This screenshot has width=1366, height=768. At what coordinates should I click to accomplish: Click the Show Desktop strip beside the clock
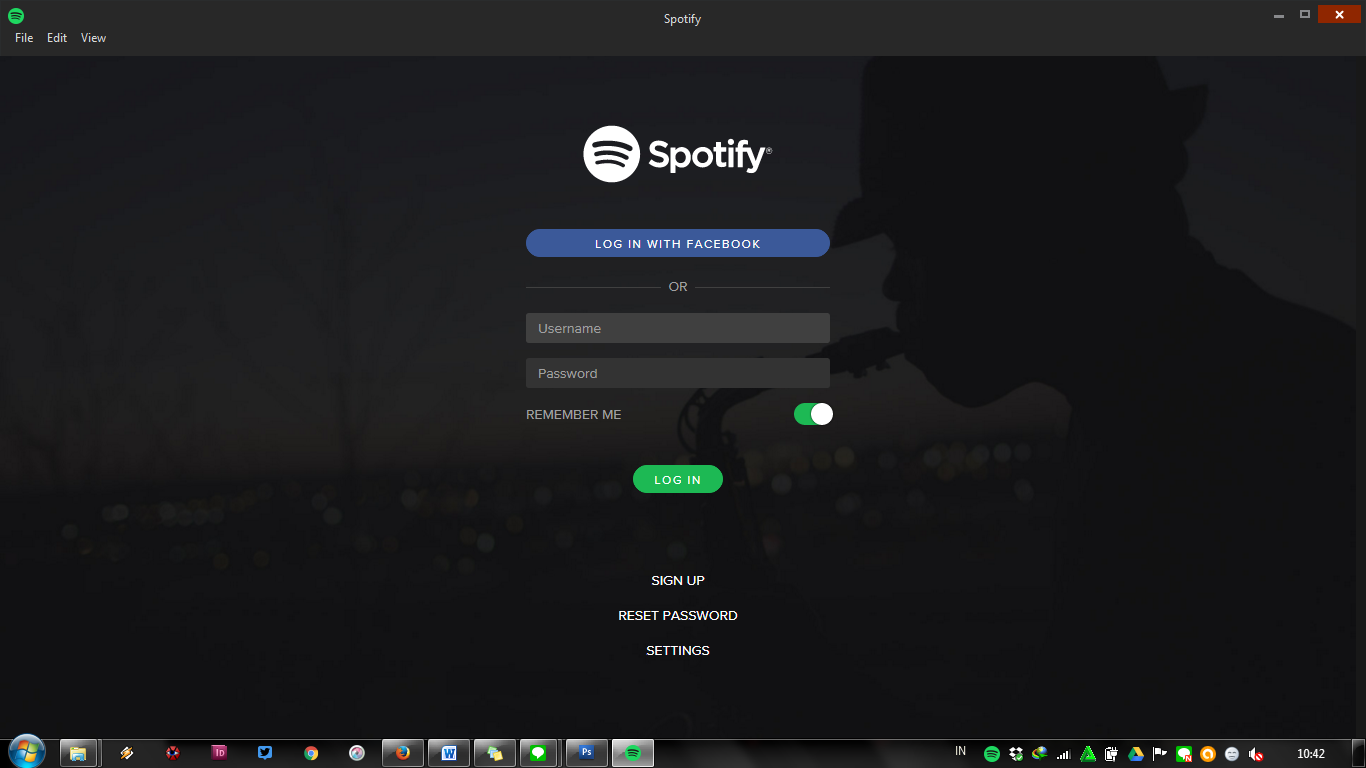(x=1358, y=753)
